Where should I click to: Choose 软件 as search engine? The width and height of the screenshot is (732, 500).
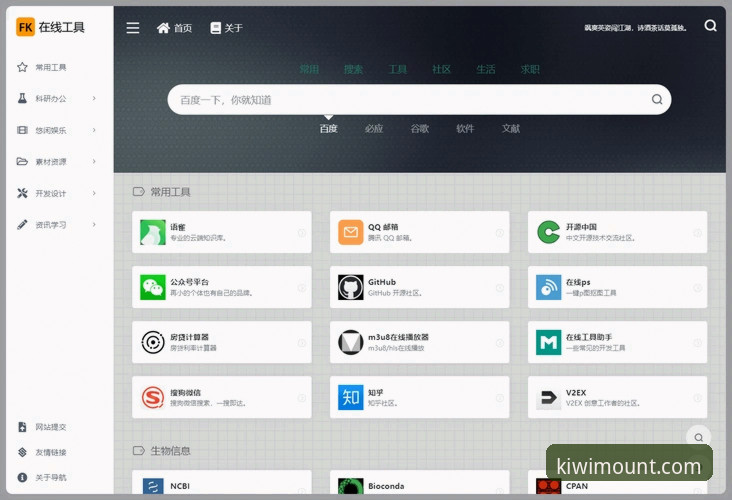click(x=465, y=128)
